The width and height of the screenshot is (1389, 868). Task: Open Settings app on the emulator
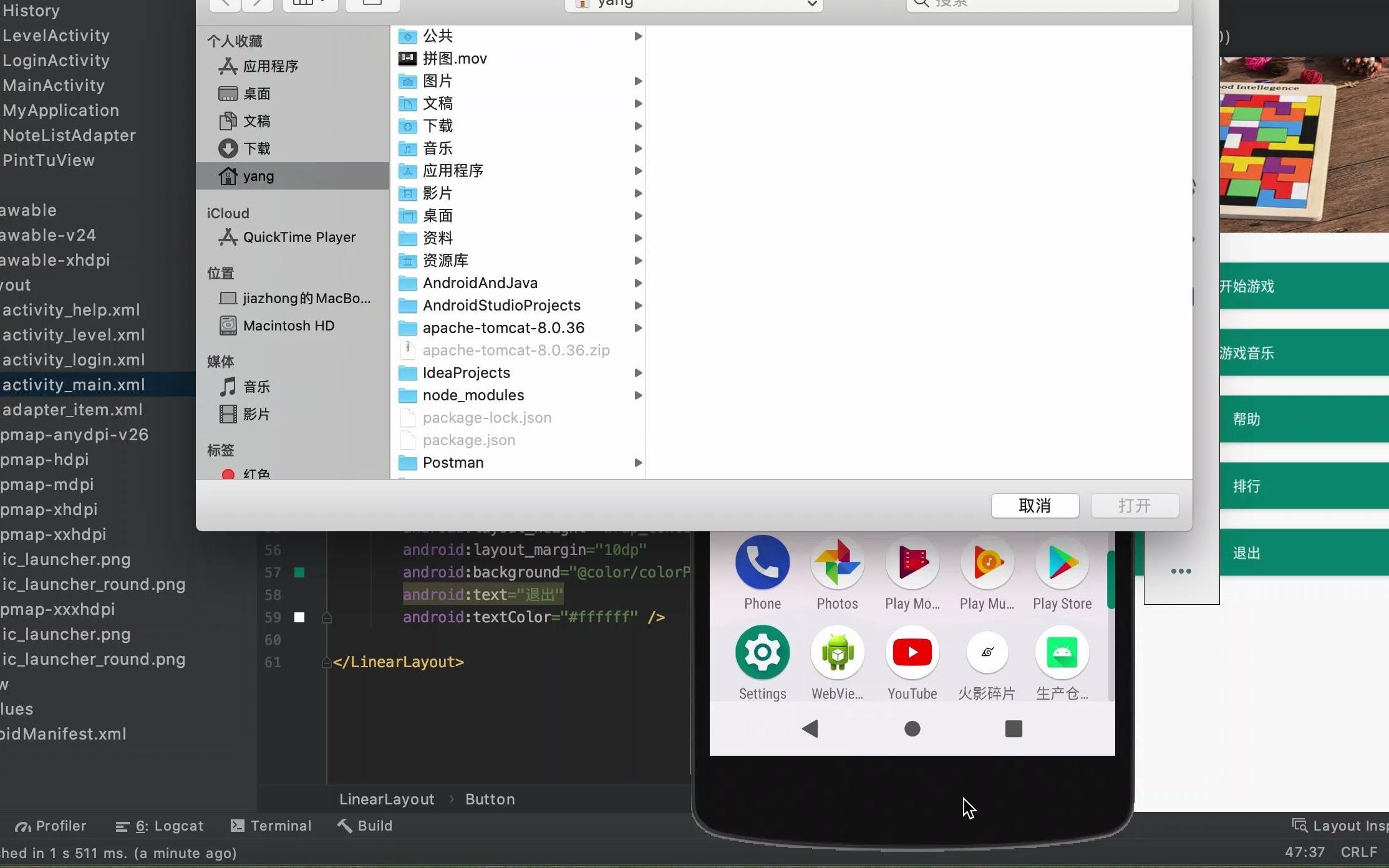[762, 652]
